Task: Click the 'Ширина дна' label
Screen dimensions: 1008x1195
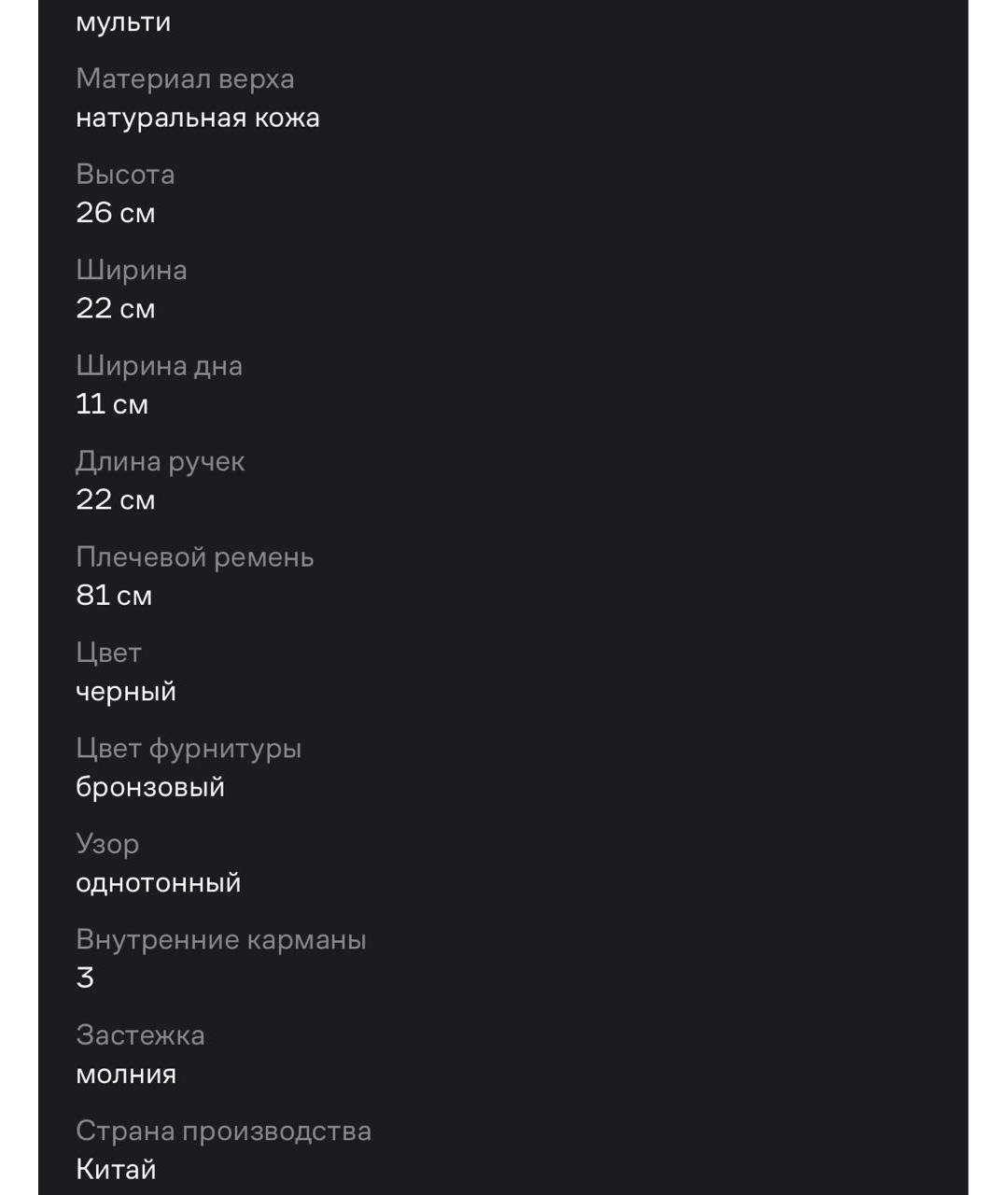Action: pyautogui.click(x=159, y=366)
